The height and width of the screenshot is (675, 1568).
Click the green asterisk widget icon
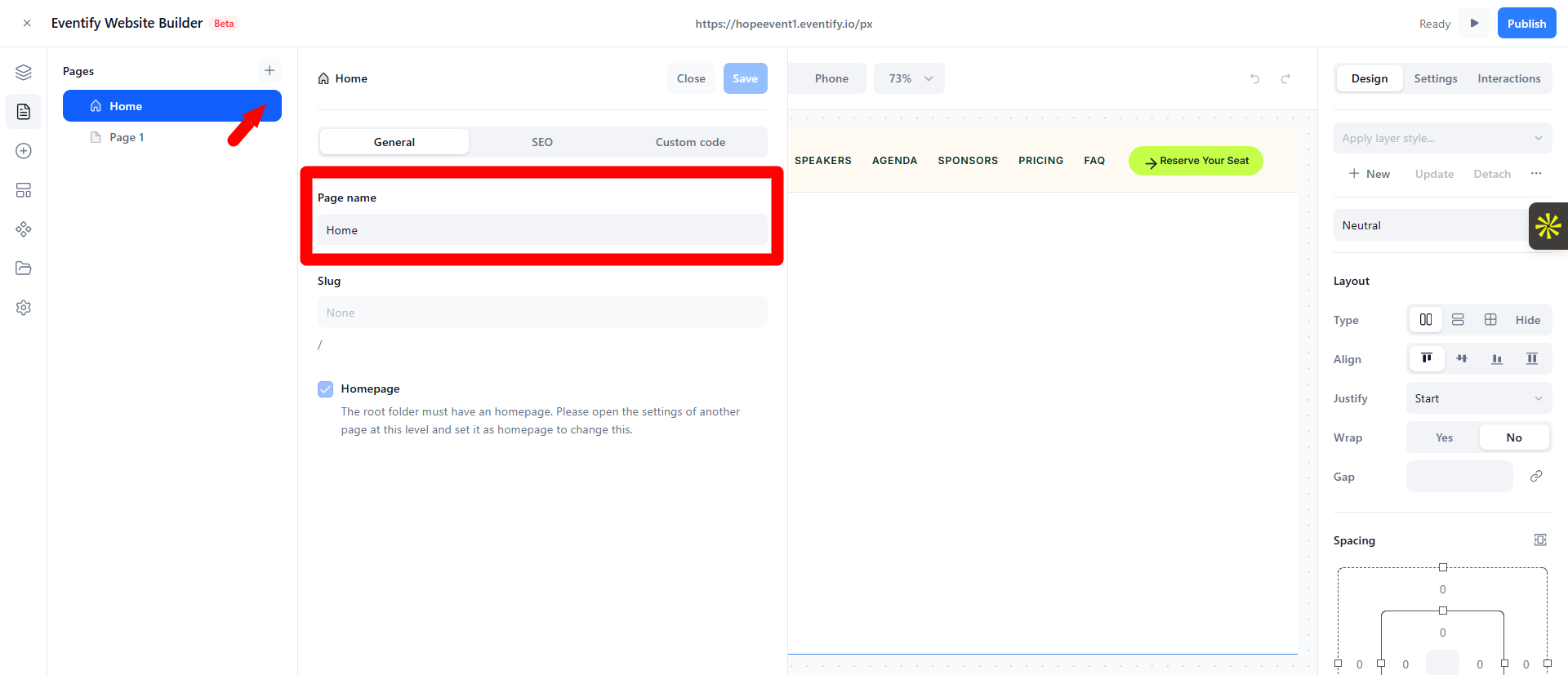tap(1548, 226)
